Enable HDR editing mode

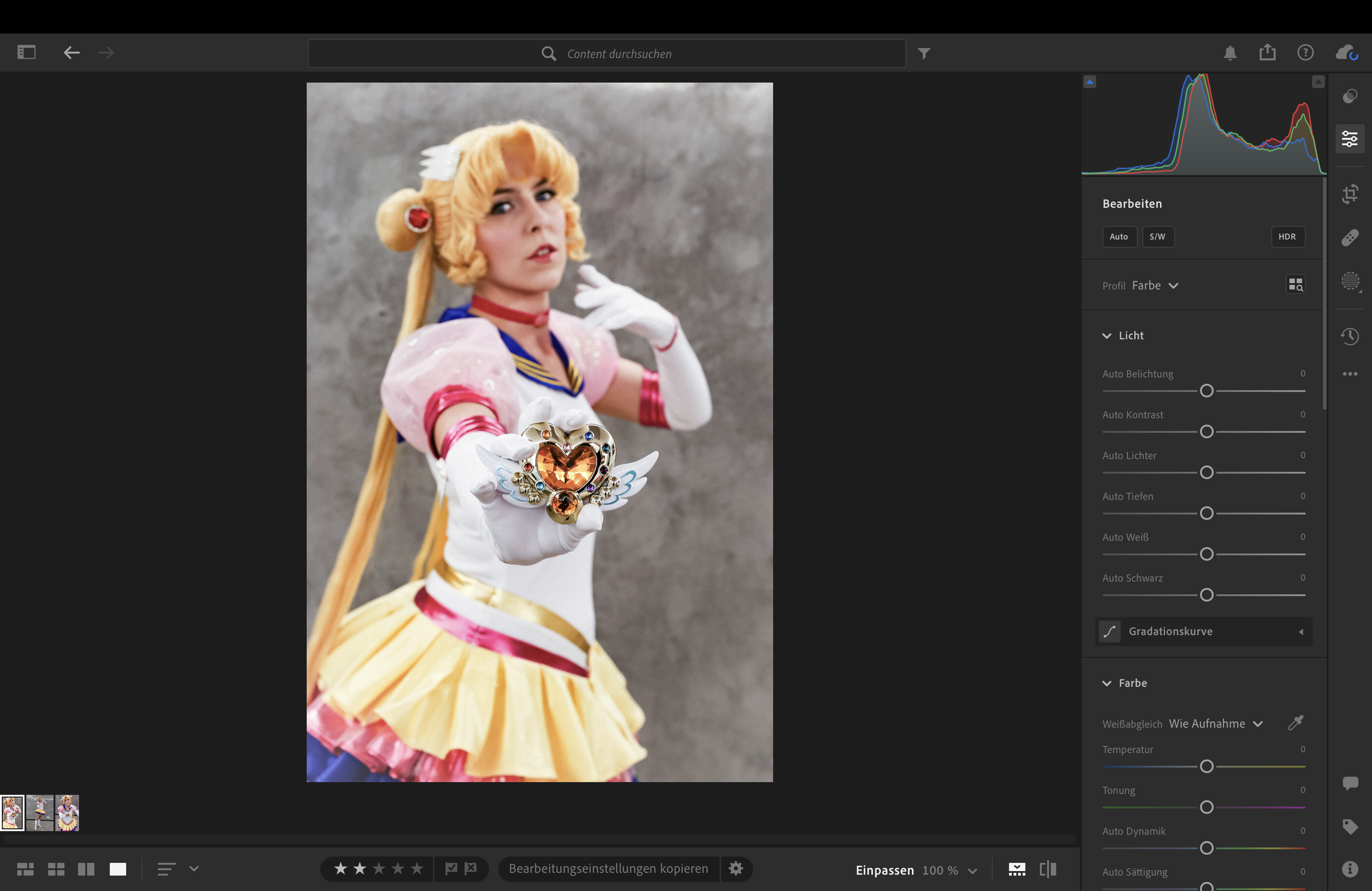tap(1288, 237)
